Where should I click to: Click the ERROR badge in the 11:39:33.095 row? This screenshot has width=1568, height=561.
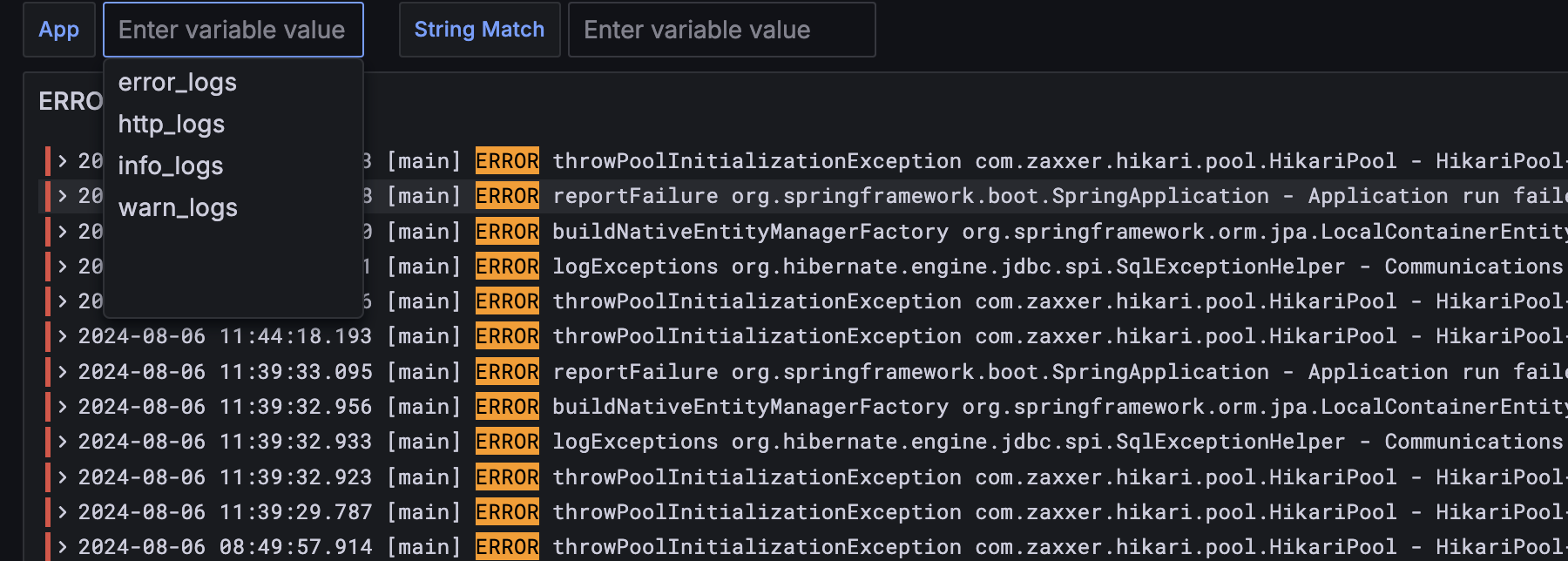point(507,372)
